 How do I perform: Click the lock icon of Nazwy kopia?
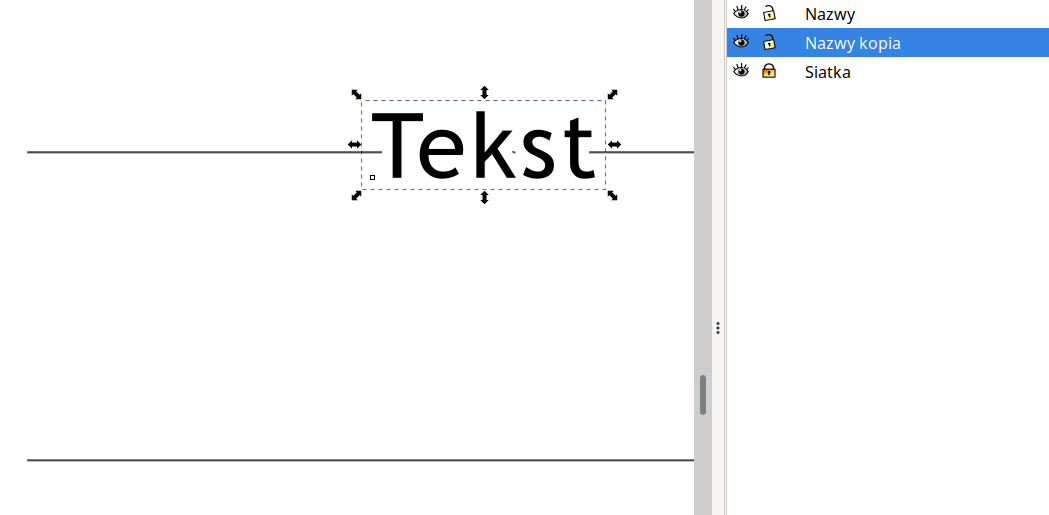click(769, 42)
